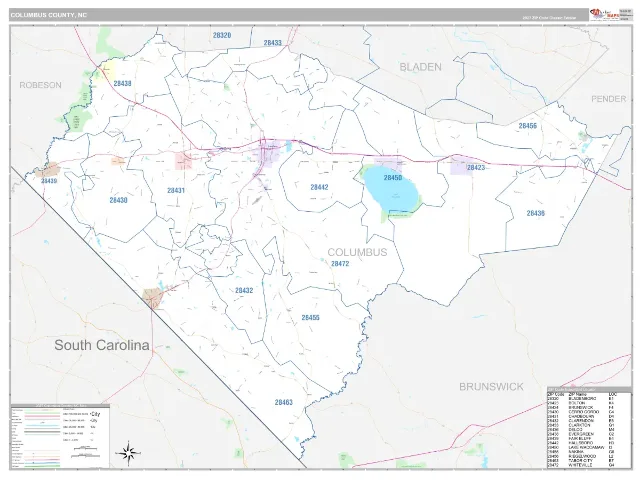Click the ZIP label "28432"

pos(244,291)
